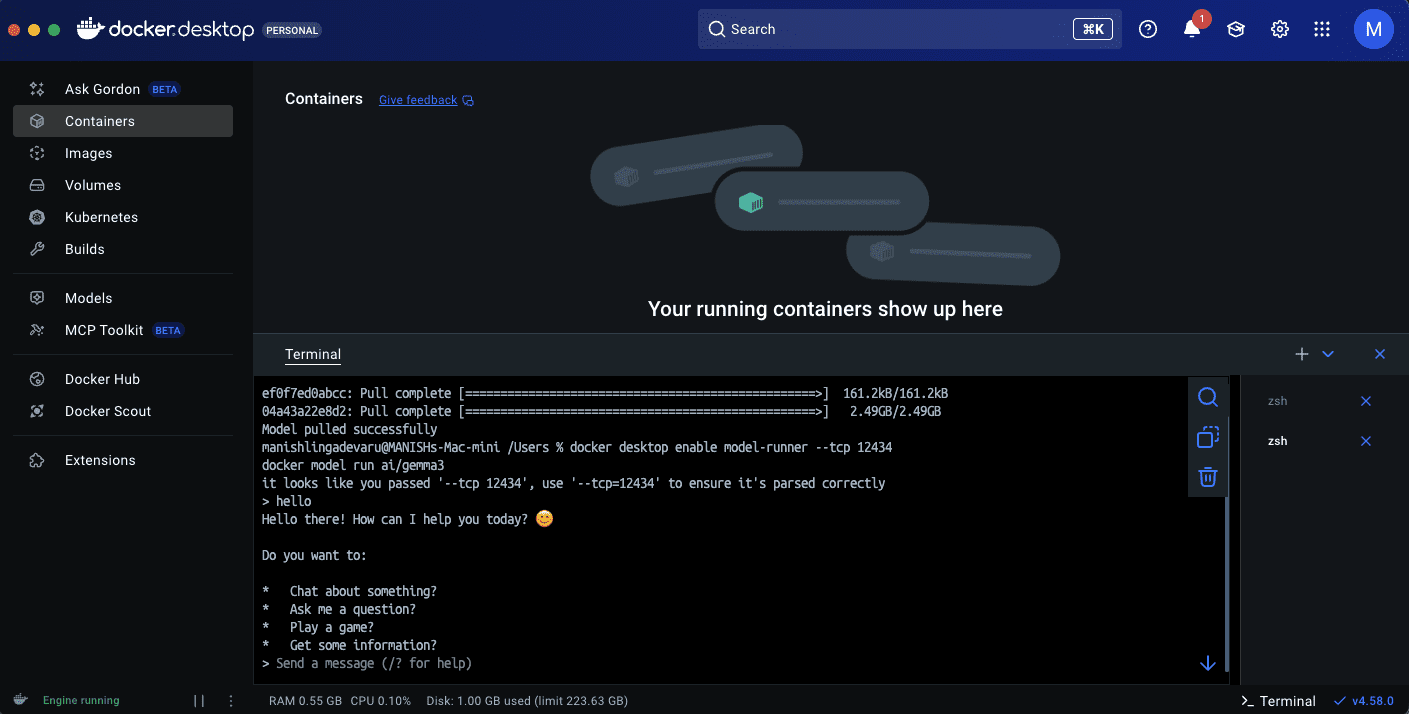Image resolution: width=1409 pixels, height=714 pixels.
Task: Open the Learning center graduation cap icon
Action: tap(1236, 29)
